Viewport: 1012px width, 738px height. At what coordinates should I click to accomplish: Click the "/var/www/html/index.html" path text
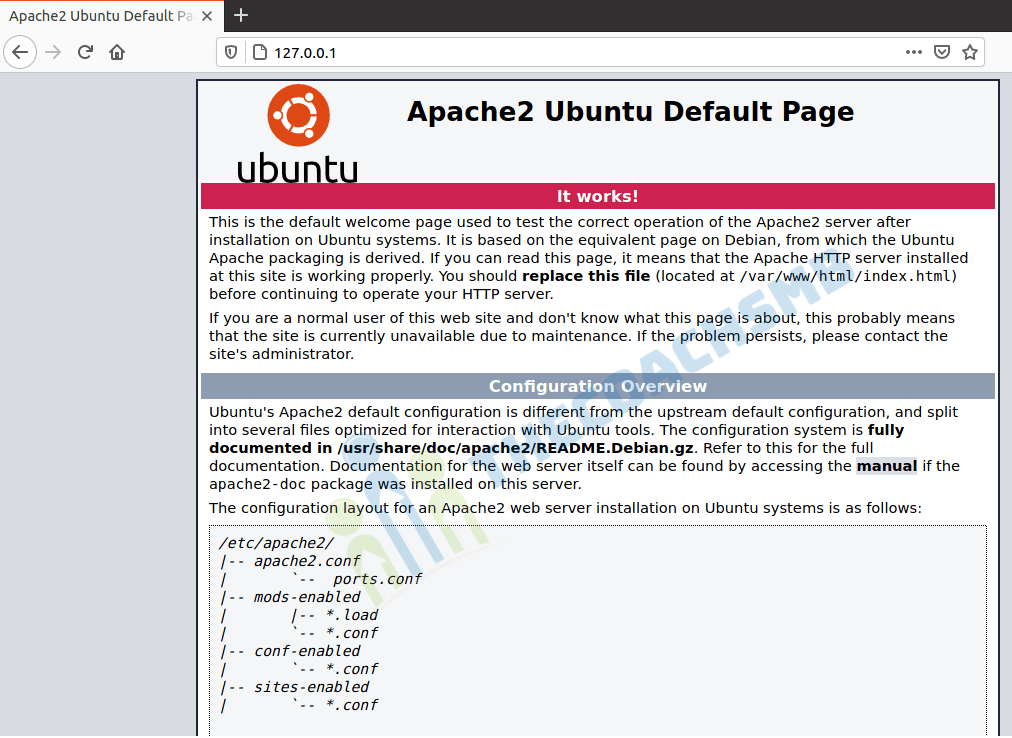point(845,276)
